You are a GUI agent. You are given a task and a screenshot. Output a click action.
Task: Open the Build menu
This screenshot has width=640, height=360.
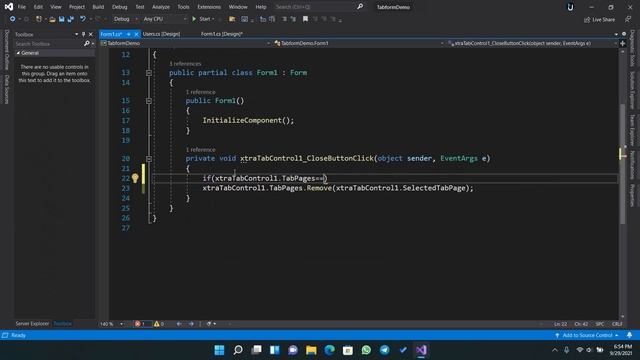[x=98, y=7]
